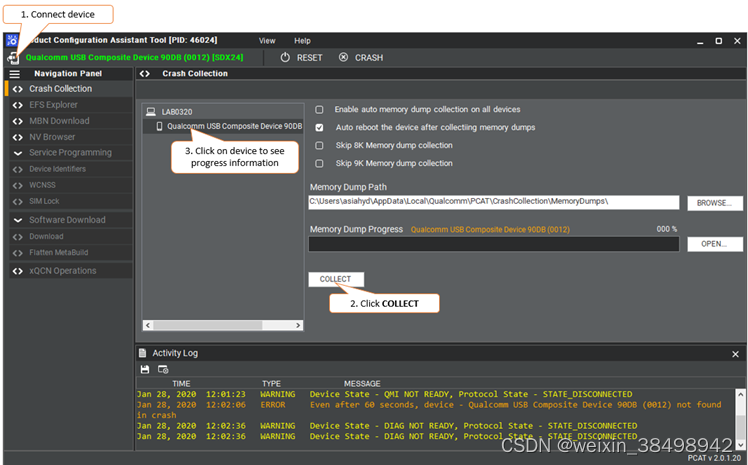The width and height of the screenshot is (748, 465).
Task: Click the OPEN button
Action: [715, 244]
